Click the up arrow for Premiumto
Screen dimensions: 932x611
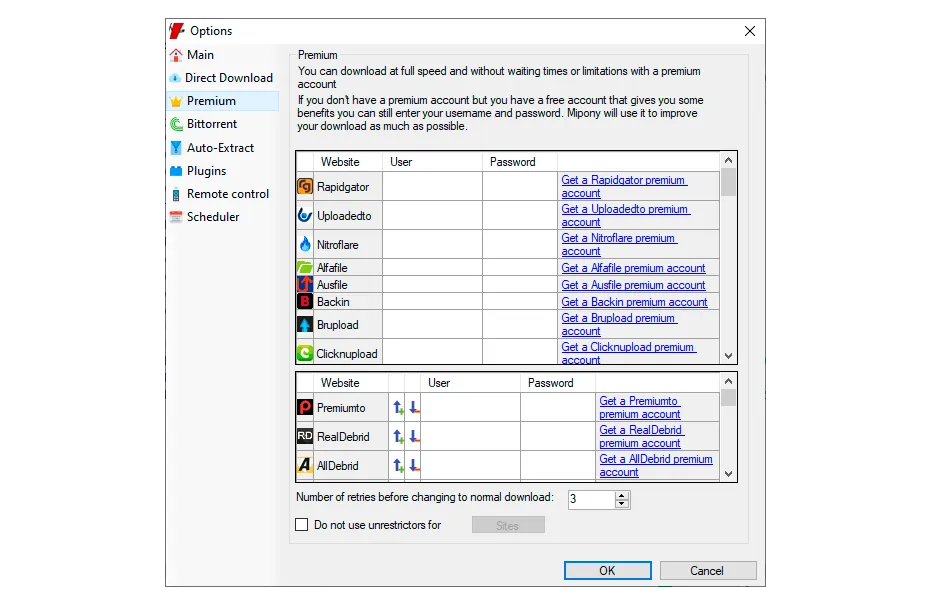pos(398,408)
